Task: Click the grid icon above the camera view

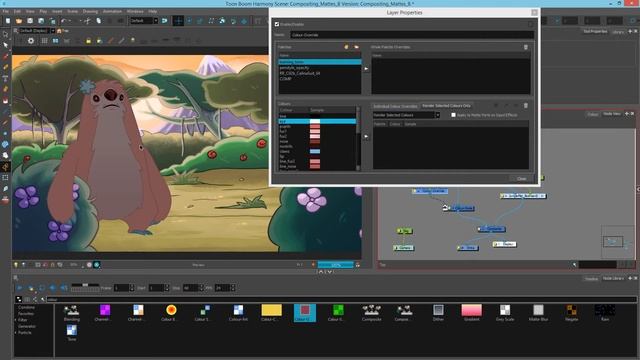Action: click(44, 41)
